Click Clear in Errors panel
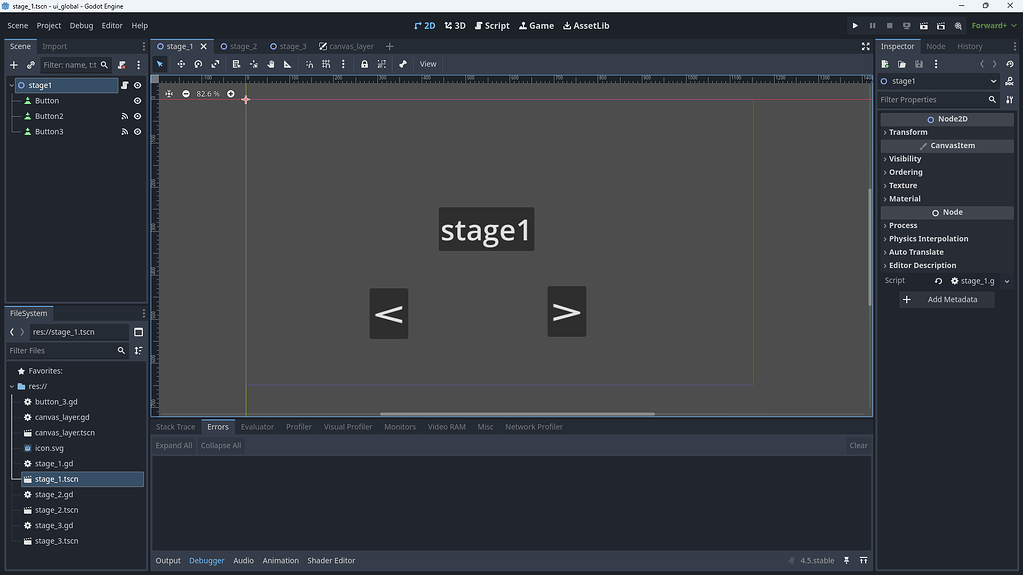 click(x=858, y=446)
